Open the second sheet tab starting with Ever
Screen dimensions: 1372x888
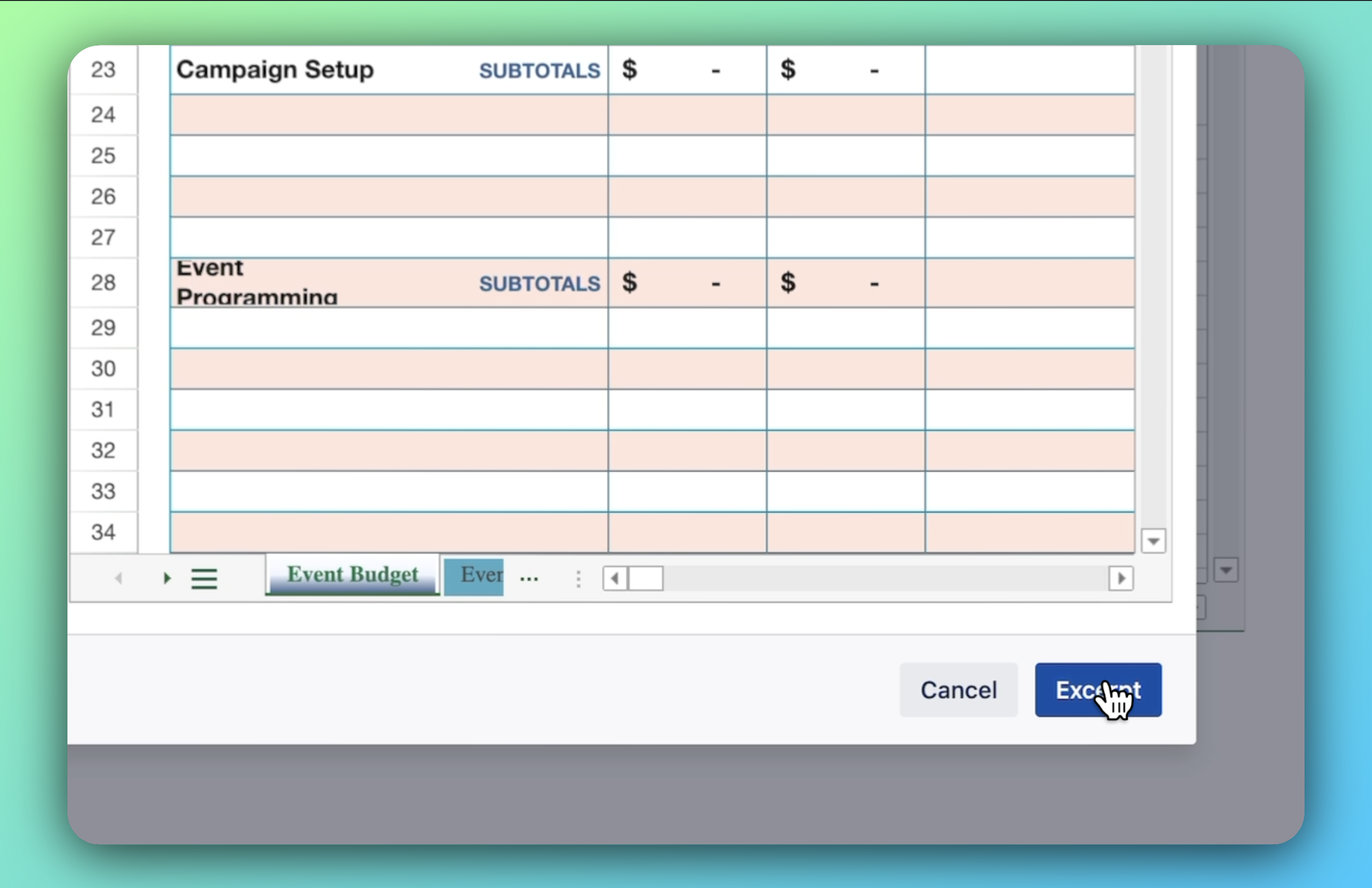tap(474, 576)
